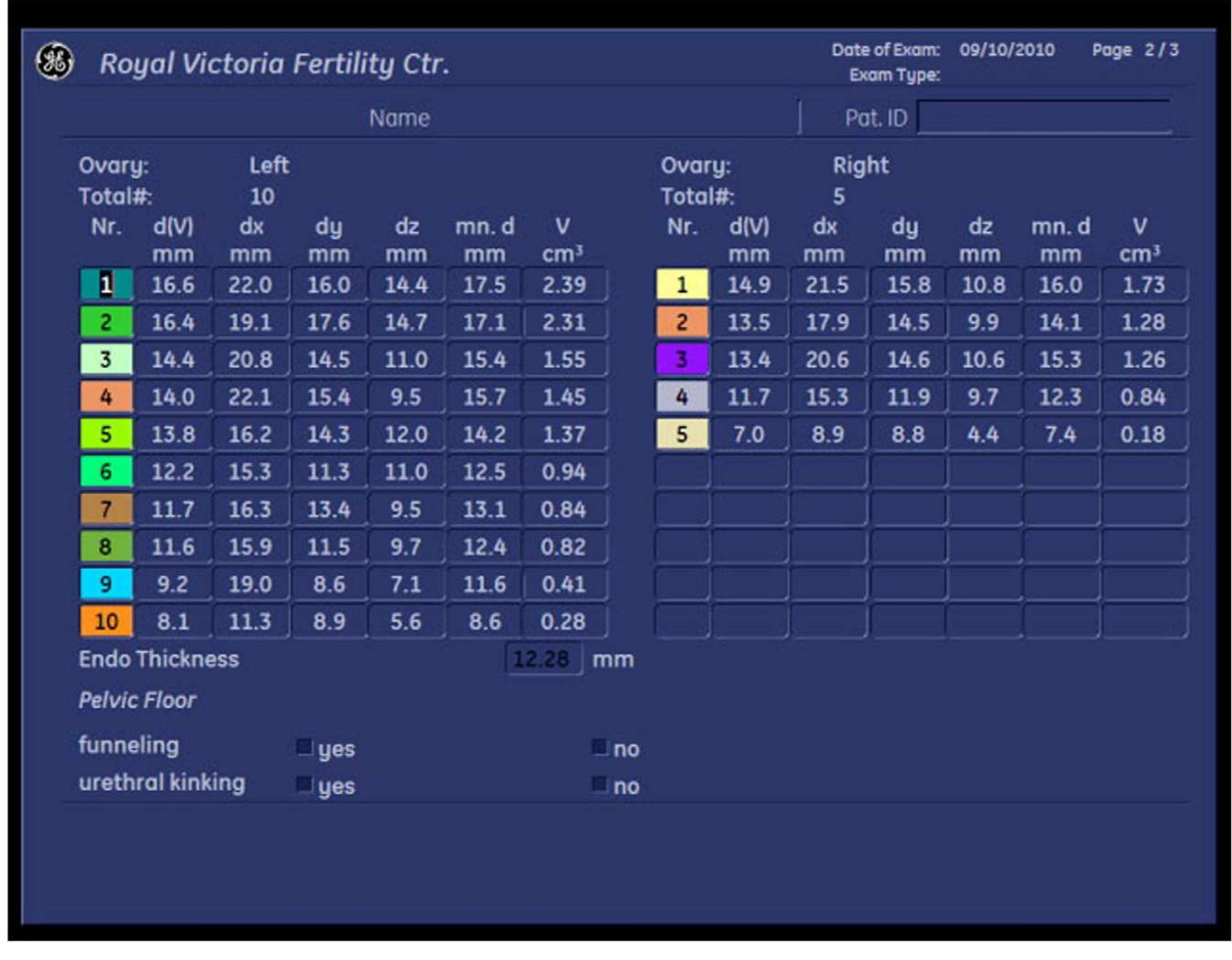Click right ovary dz value 4.4

983,434
